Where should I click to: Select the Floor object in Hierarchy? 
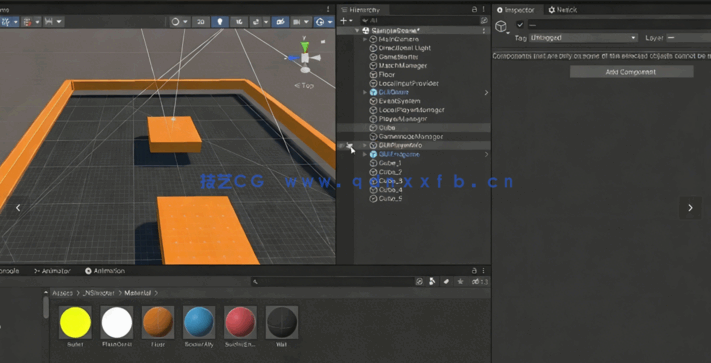point(386,74)
